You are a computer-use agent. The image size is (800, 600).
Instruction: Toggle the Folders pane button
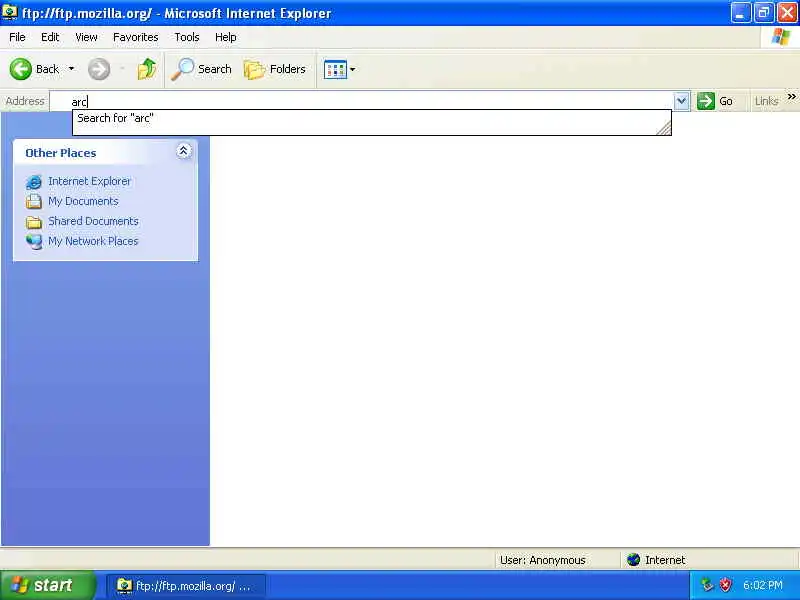tap(274, 69)
